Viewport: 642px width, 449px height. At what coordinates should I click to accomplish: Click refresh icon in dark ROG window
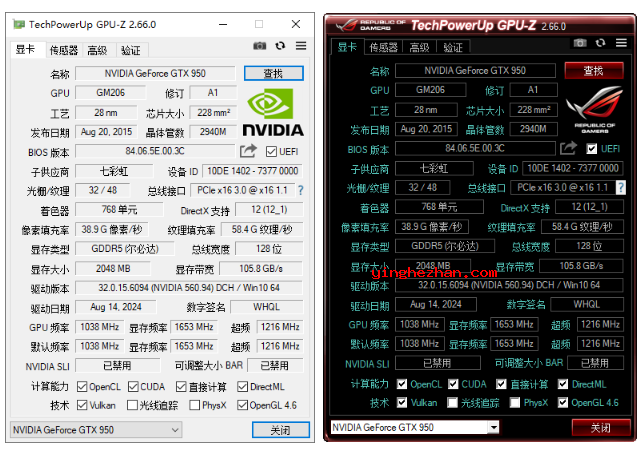point(600,43)
